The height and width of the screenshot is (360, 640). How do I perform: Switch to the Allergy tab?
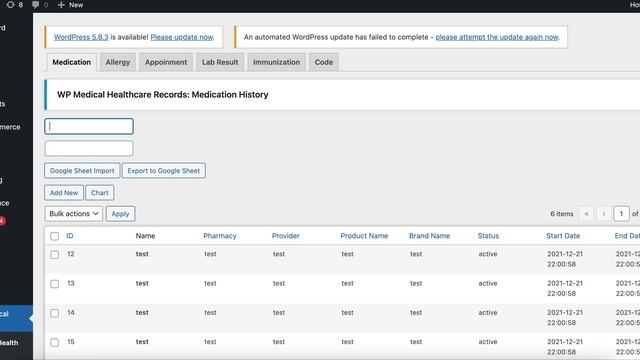pyautogui.click(x=118, y=62)
